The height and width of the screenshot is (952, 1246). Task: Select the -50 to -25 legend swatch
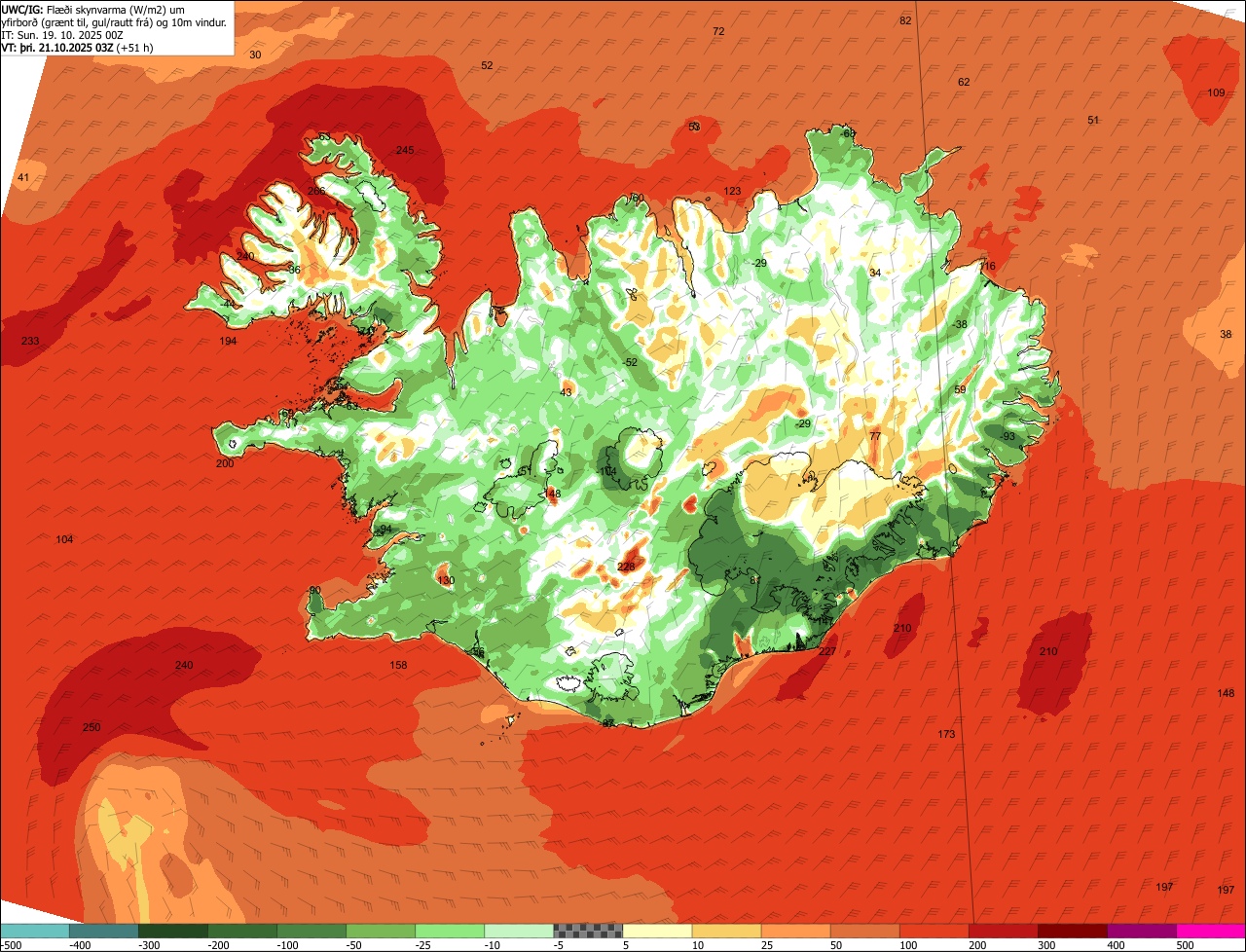tap(381, 931)
